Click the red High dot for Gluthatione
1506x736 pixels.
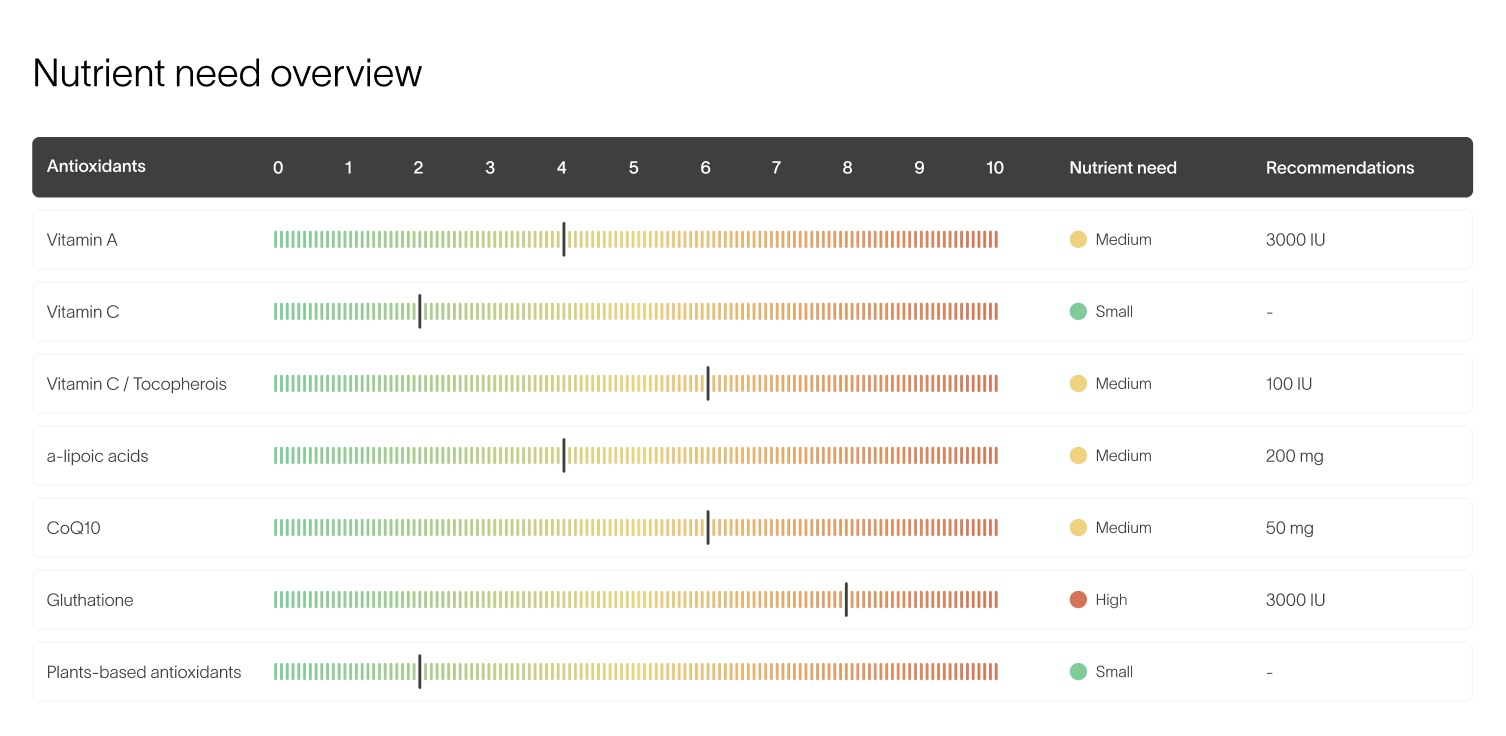coord(1078,600)
